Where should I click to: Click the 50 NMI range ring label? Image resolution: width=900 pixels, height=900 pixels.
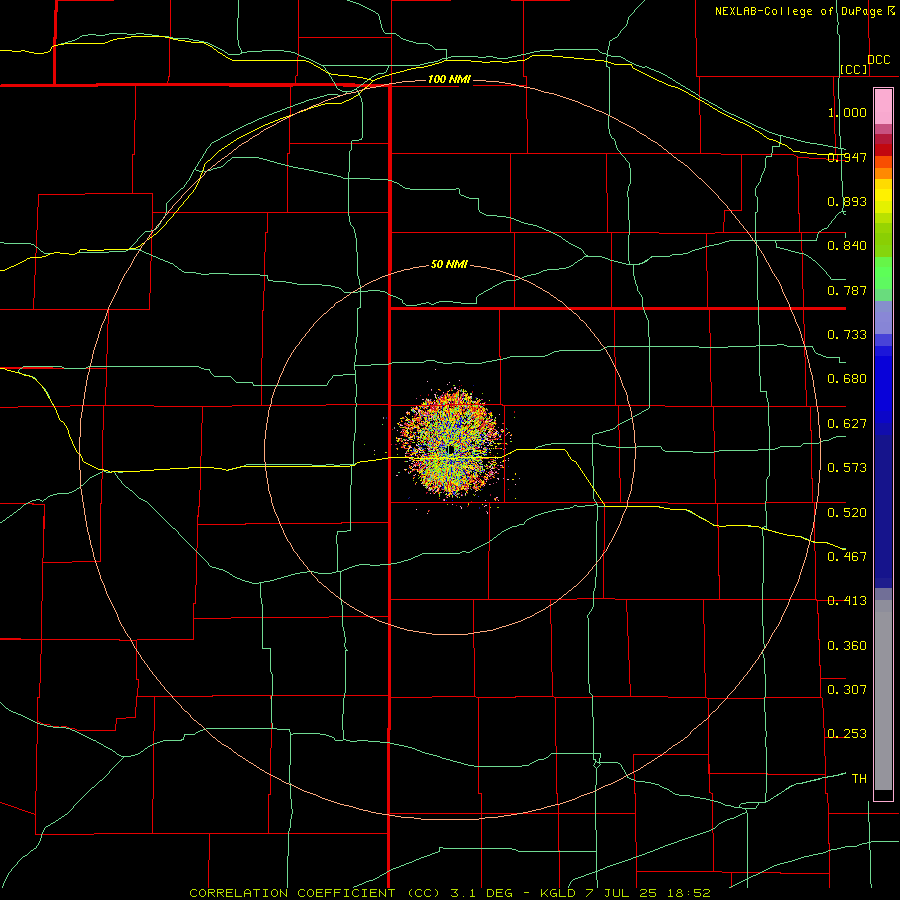[x=449, y=265]
